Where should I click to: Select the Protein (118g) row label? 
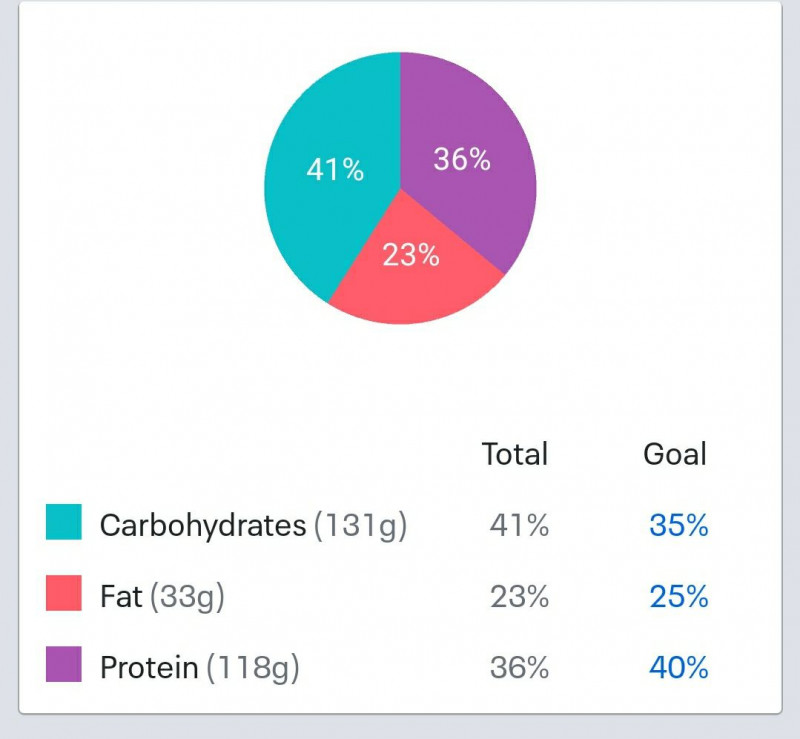point(199,668)
